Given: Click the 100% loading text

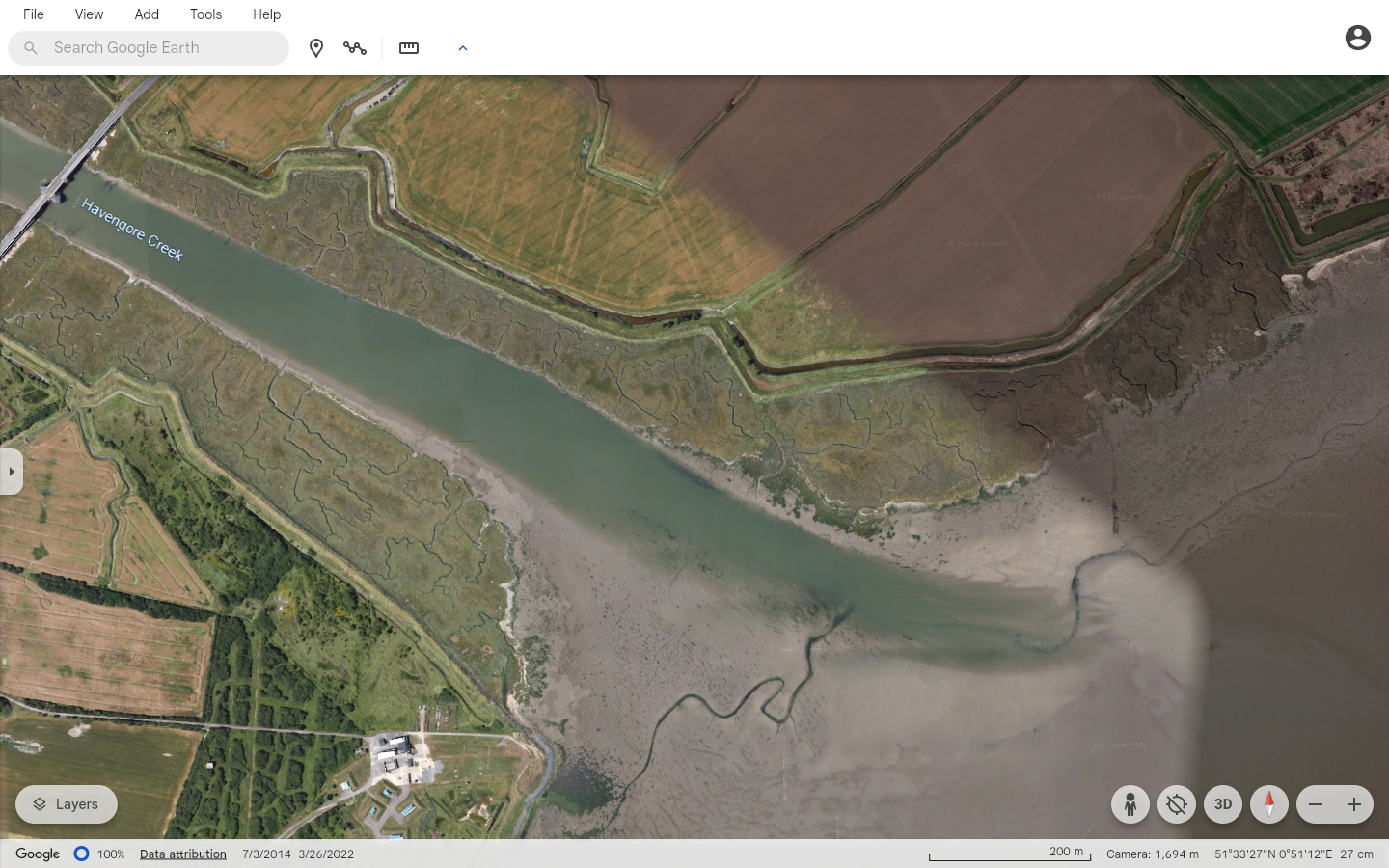Looking at the screenshot, I should pos(111,854).
